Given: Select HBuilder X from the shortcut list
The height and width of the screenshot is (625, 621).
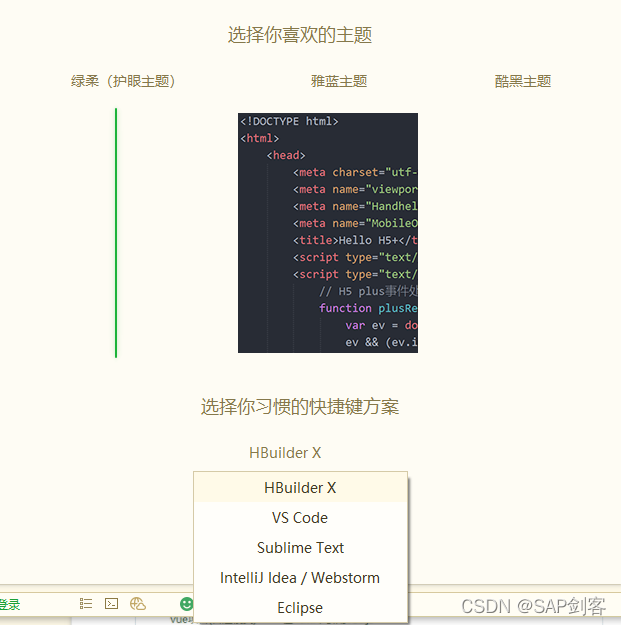Looking at the screenshot, I should pos(301,487).
